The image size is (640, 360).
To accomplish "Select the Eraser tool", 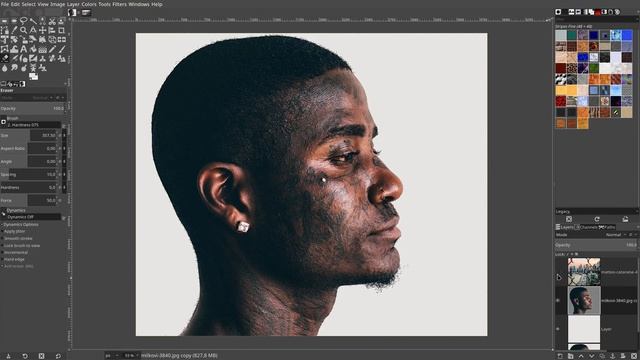I will (4, 58).
